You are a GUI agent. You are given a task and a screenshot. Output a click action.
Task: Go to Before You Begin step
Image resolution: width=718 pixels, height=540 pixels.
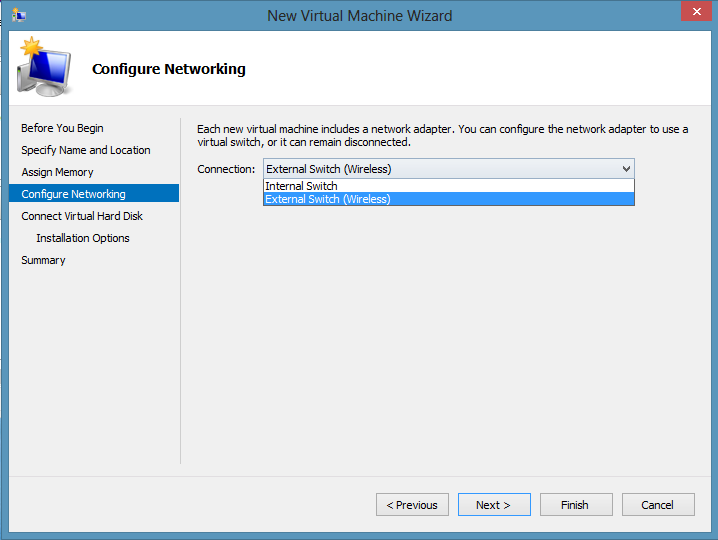pyautogui.click(x=62, y=128)
